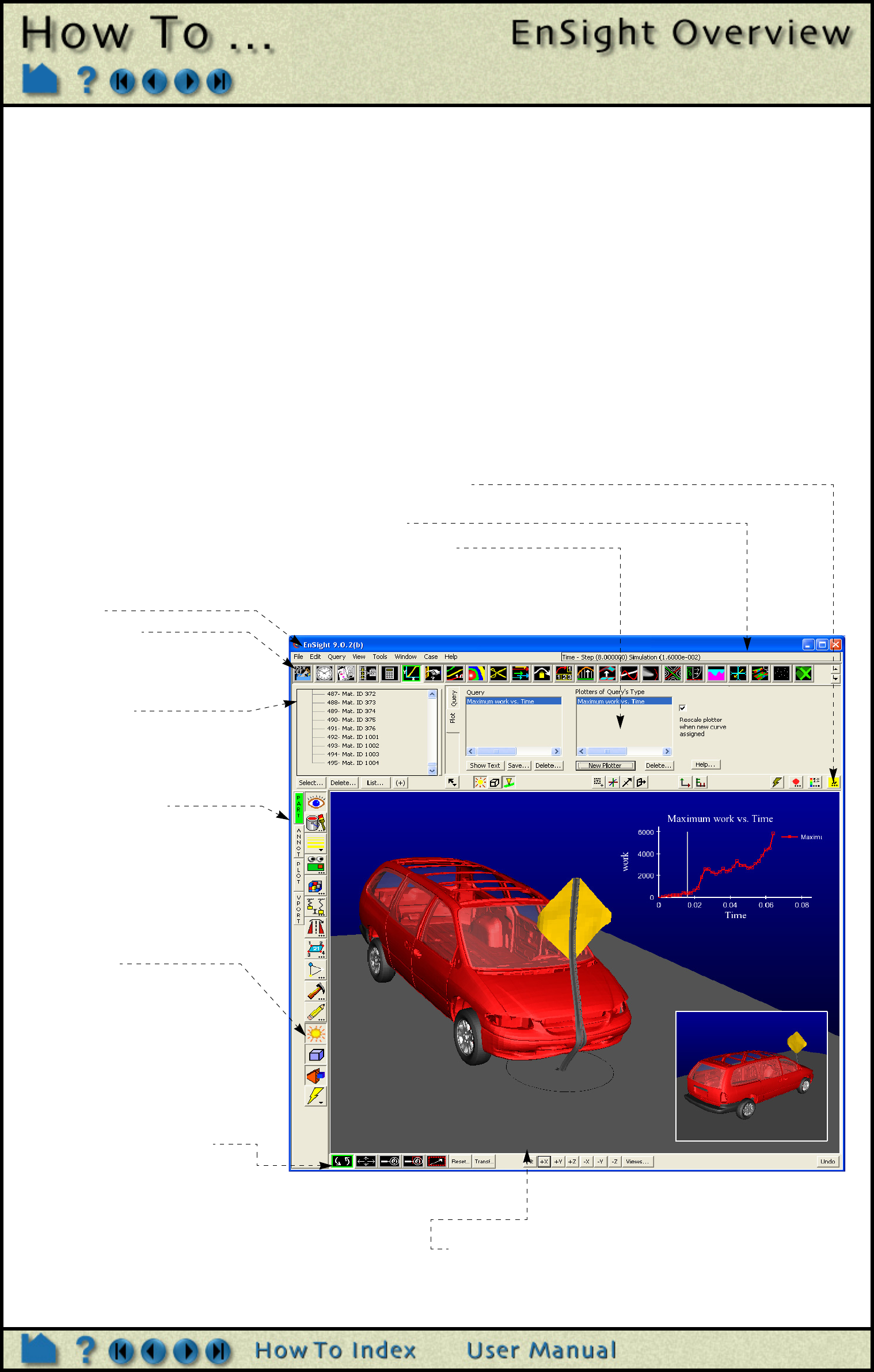Select Maximum work vs. Time in Query list
The height and width of the screenshot is (1372, 874).
(x=513, y=701)
